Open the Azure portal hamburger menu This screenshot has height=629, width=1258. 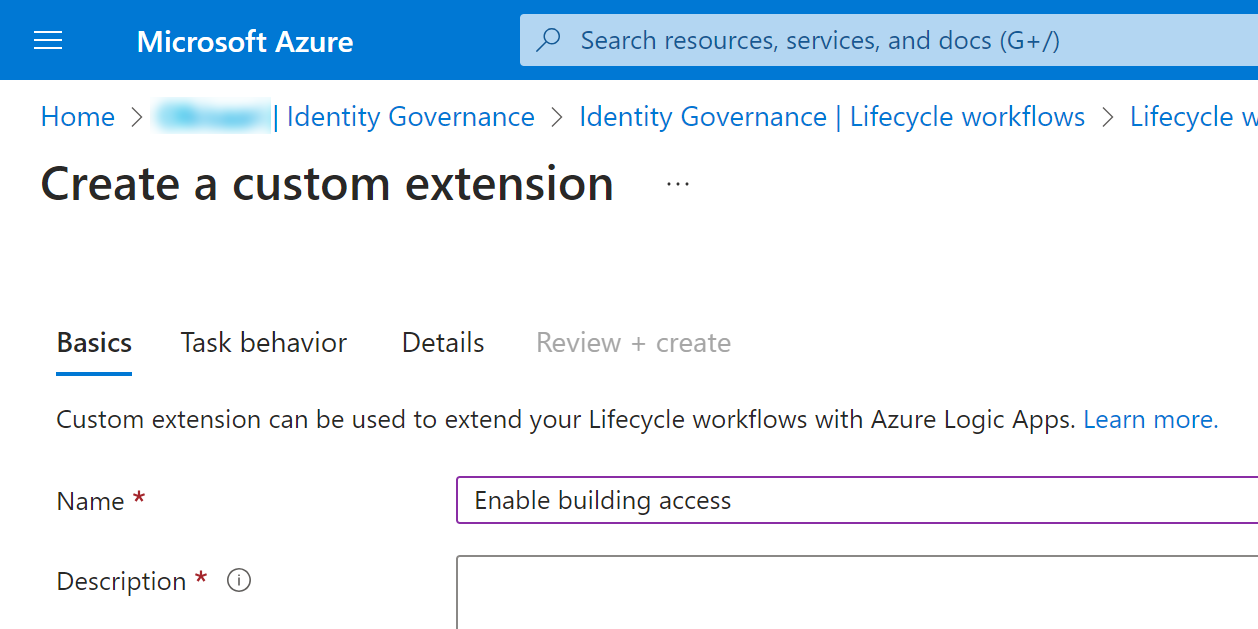[48, 40]
